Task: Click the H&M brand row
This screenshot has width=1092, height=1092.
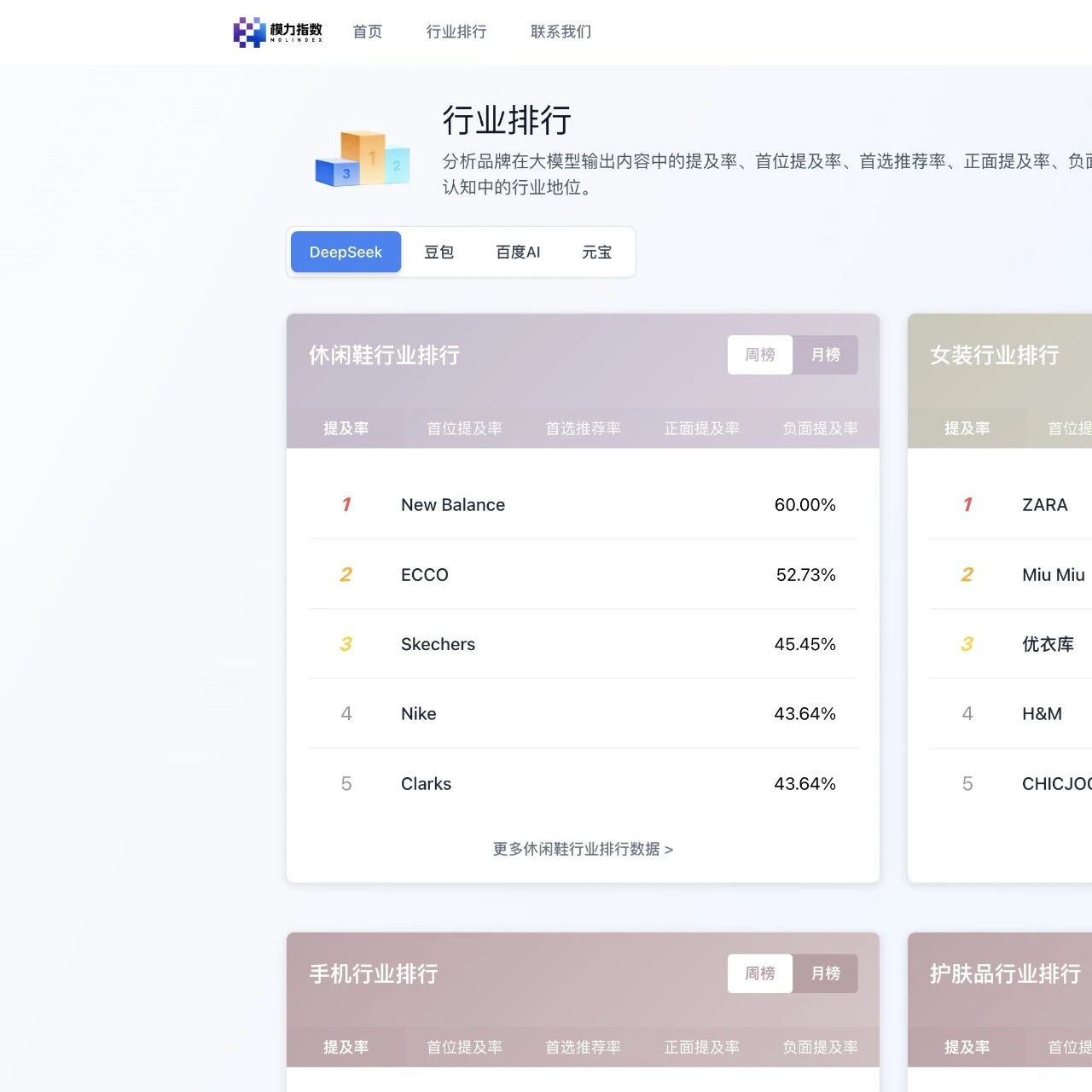Action: pyautogui.click(x=1011, y=713)
